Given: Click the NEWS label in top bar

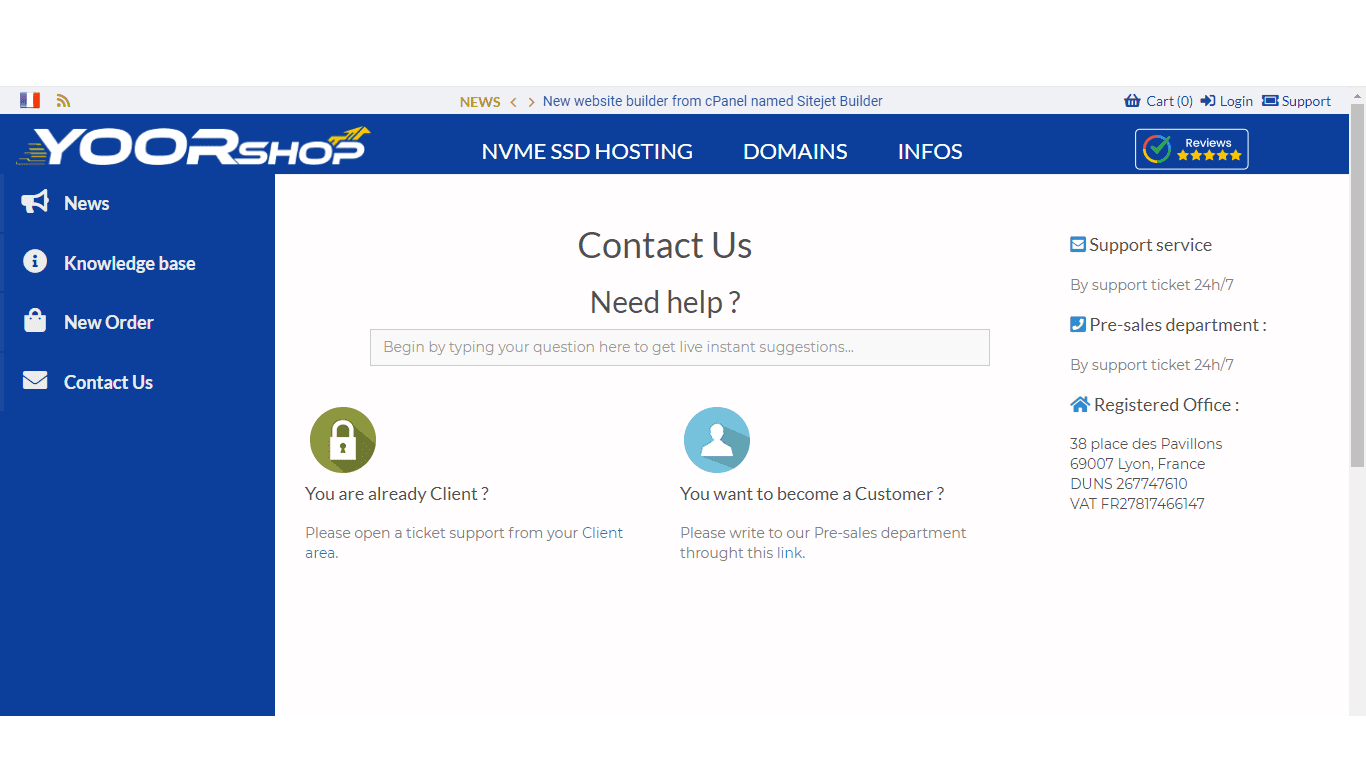Looking at the screenshot, I should 480,102.
